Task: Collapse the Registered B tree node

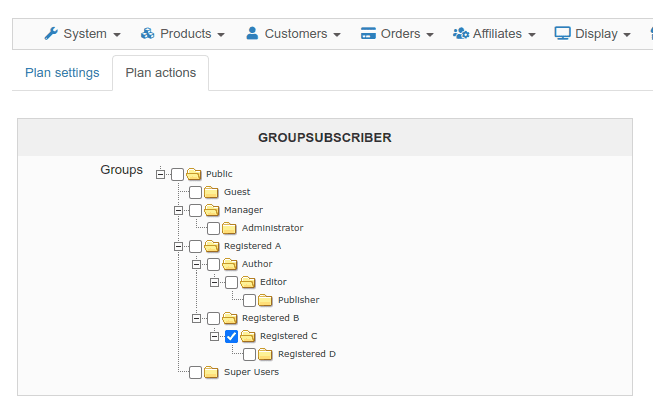Action: 196,318
